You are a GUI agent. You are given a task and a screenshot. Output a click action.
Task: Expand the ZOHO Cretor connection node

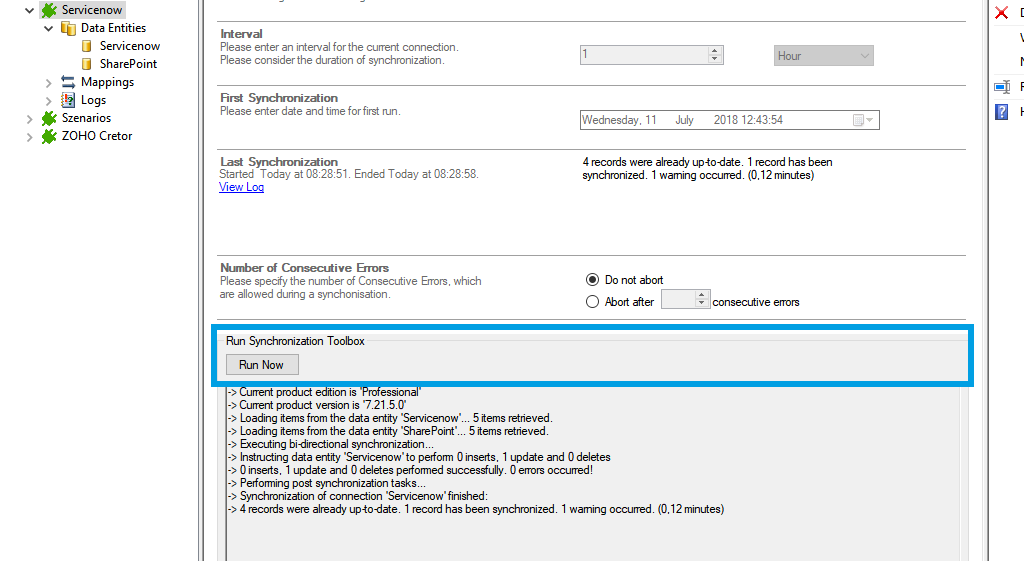pyautogui.click(x=30, y=136)
